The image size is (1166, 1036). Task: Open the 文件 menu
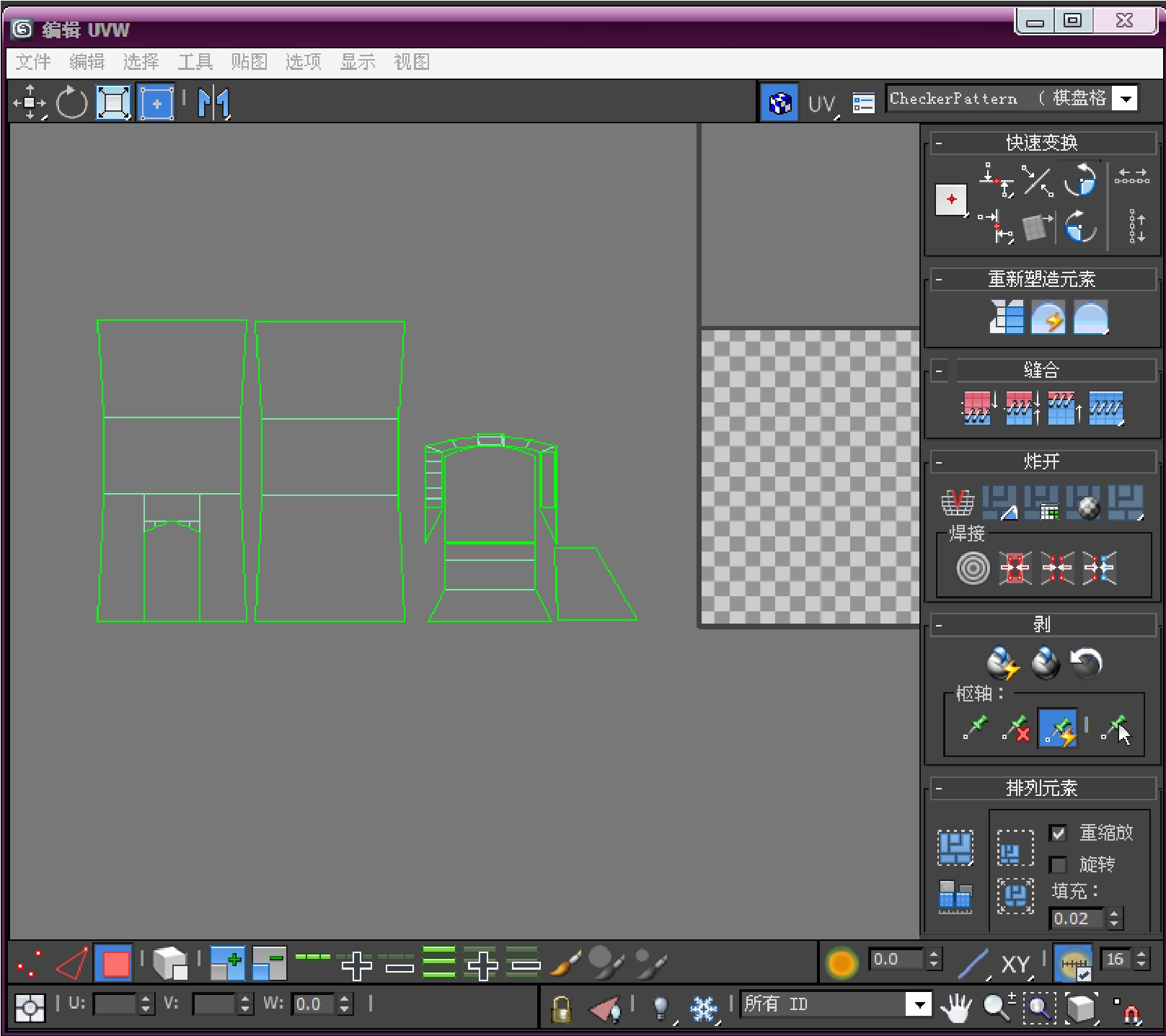tap(33, 62)
